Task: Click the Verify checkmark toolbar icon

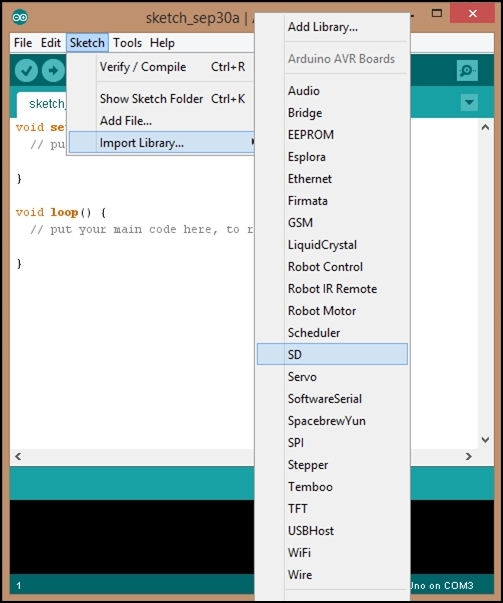Action: click(x=26, y=70)
